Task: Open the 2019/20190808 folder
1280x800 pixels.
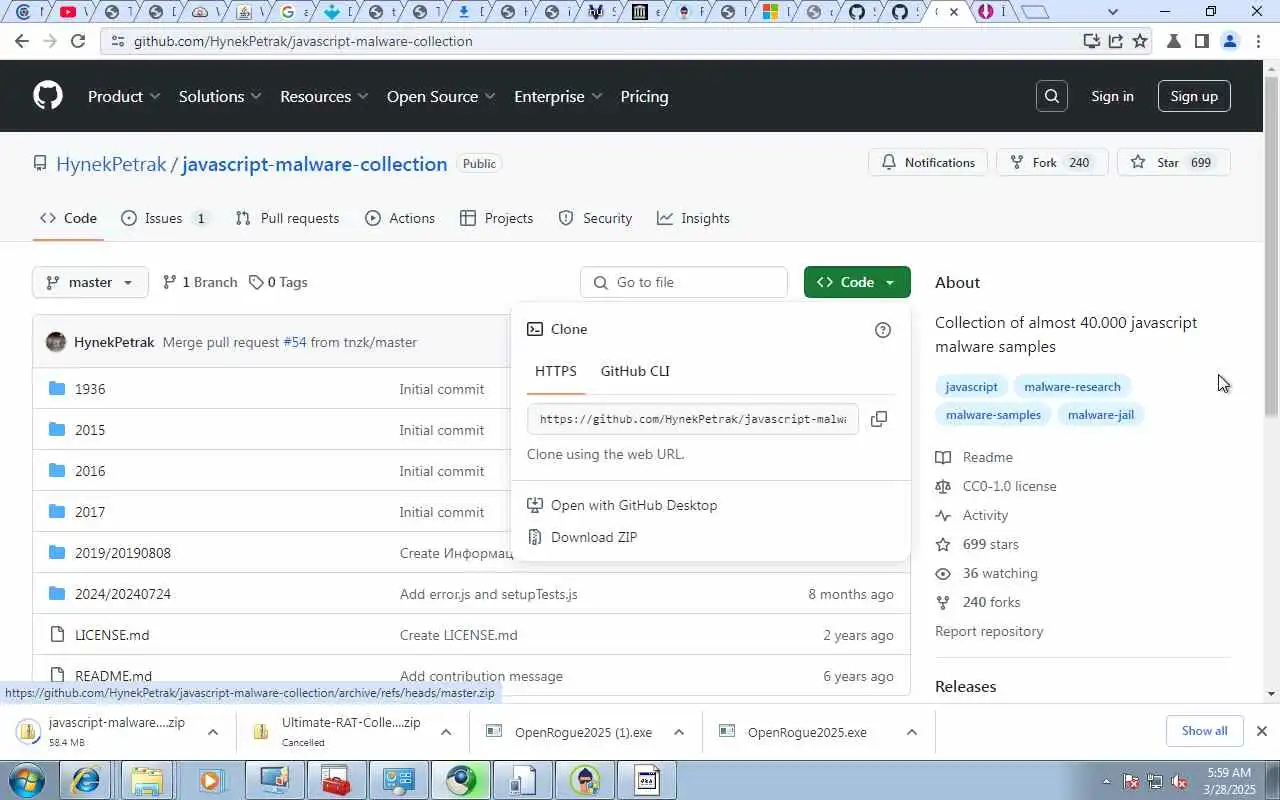Action: tap(123, 553)
